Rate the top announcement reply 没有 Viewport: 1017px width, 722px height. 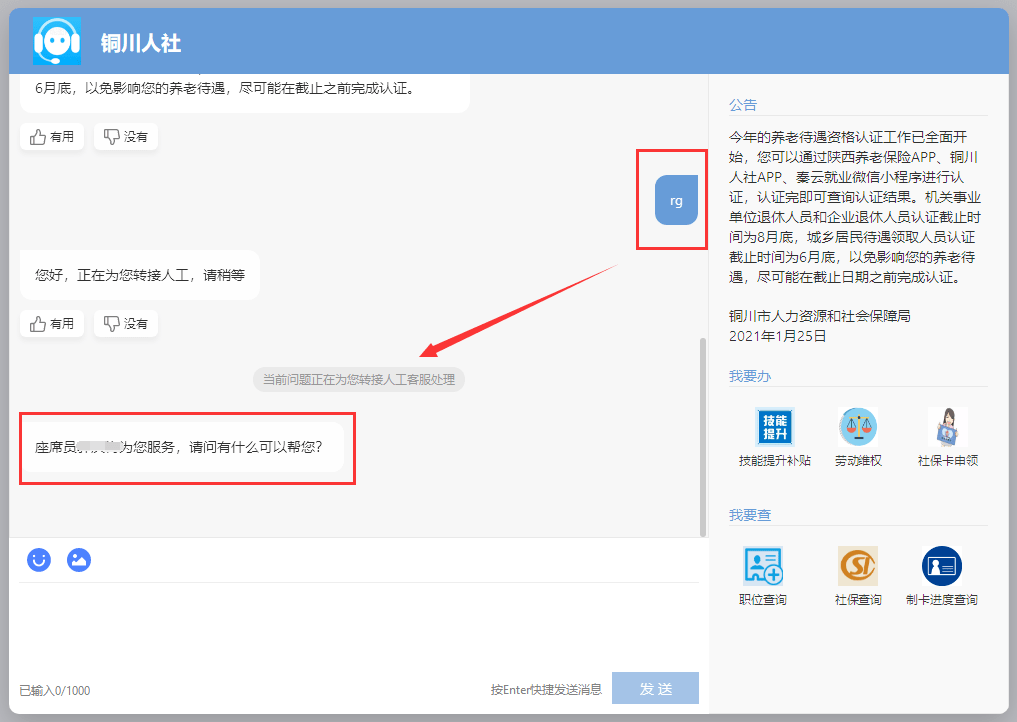[x=126, y=137]
